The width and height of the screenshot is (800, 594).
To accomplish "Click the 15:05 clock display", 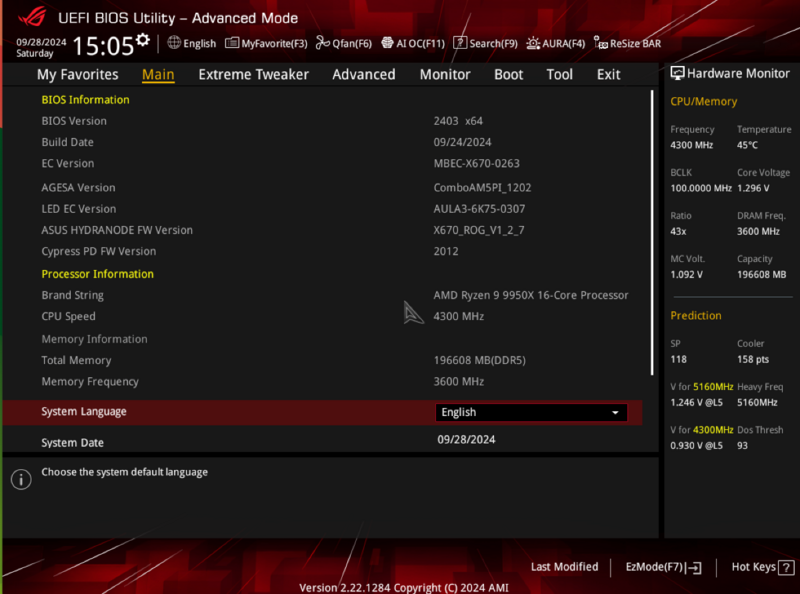I will 103,46.
